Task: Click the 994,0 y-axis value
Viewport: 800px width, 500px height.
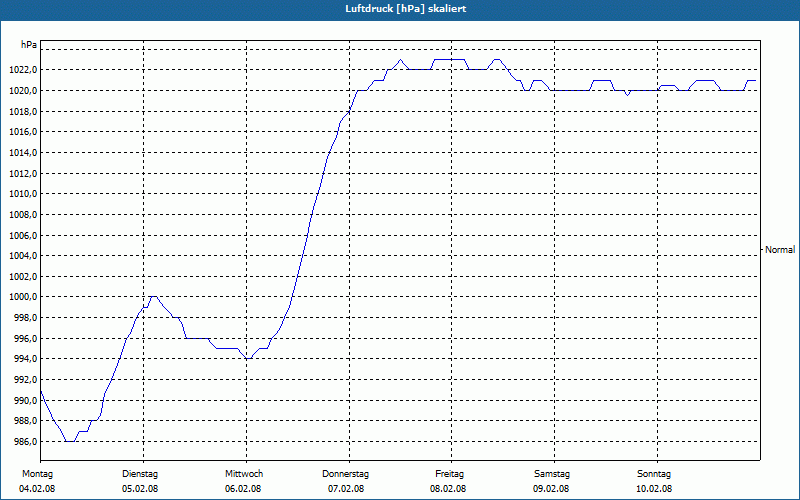Action: [x=25, y=359]
